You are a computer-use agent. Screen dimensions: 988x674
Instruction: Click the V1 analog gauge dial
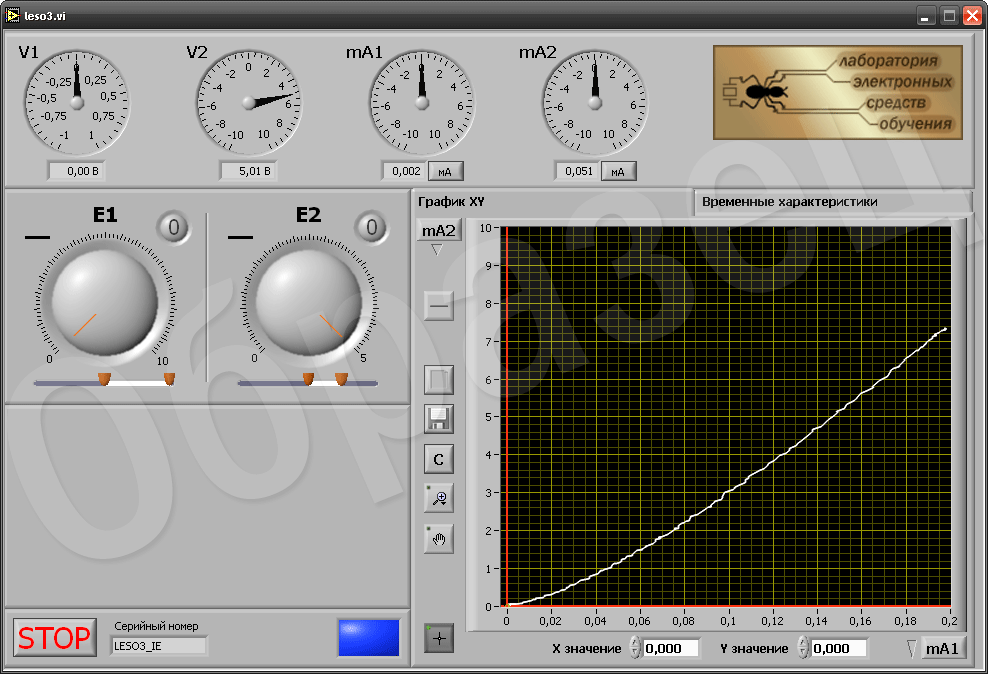(x=77, y=103)
